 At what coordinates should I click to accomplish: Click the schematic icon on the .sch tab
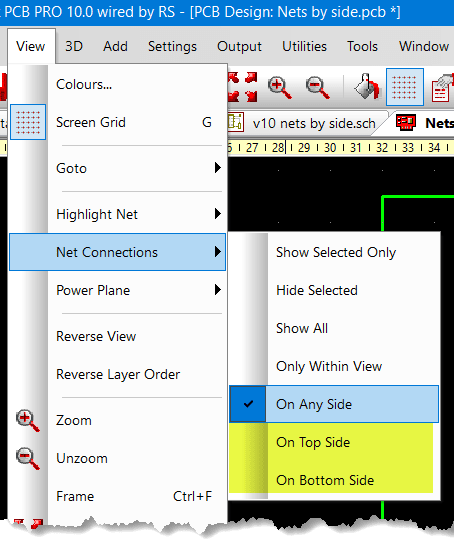pyautogui.click(x=235, y=122)
